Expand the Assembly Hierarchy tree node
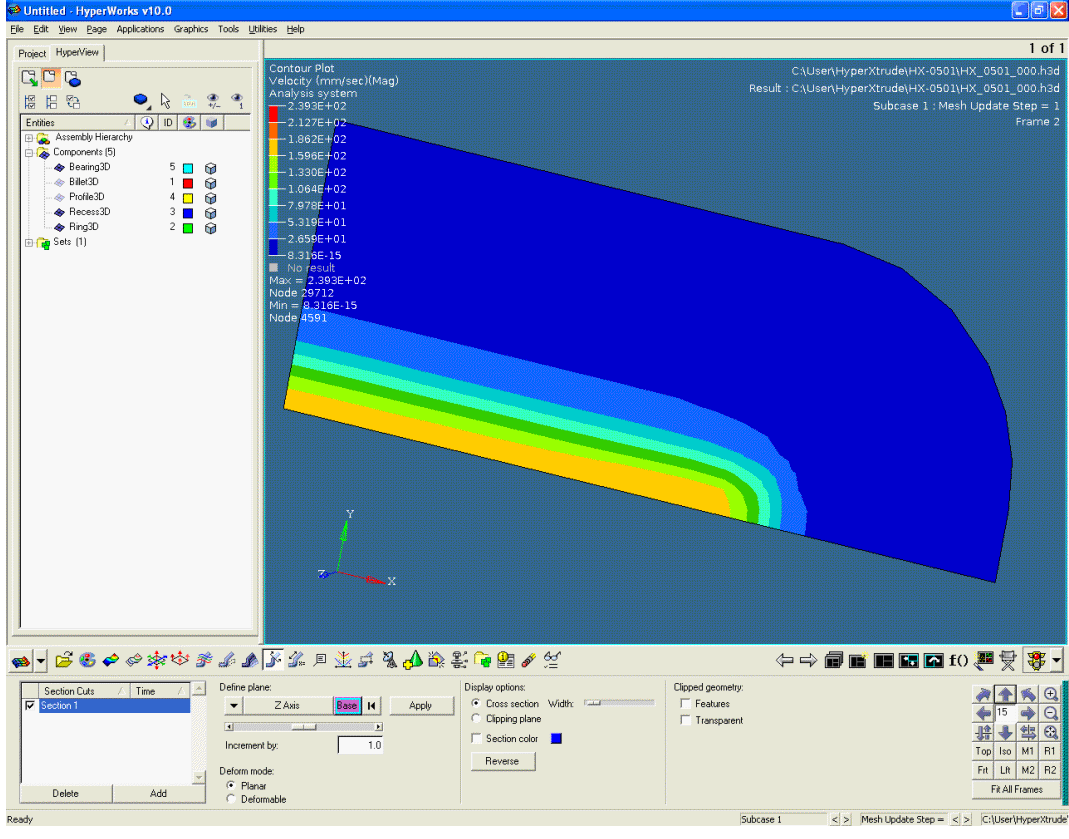This screenshot has width=1069, height=839. [29, 137]
